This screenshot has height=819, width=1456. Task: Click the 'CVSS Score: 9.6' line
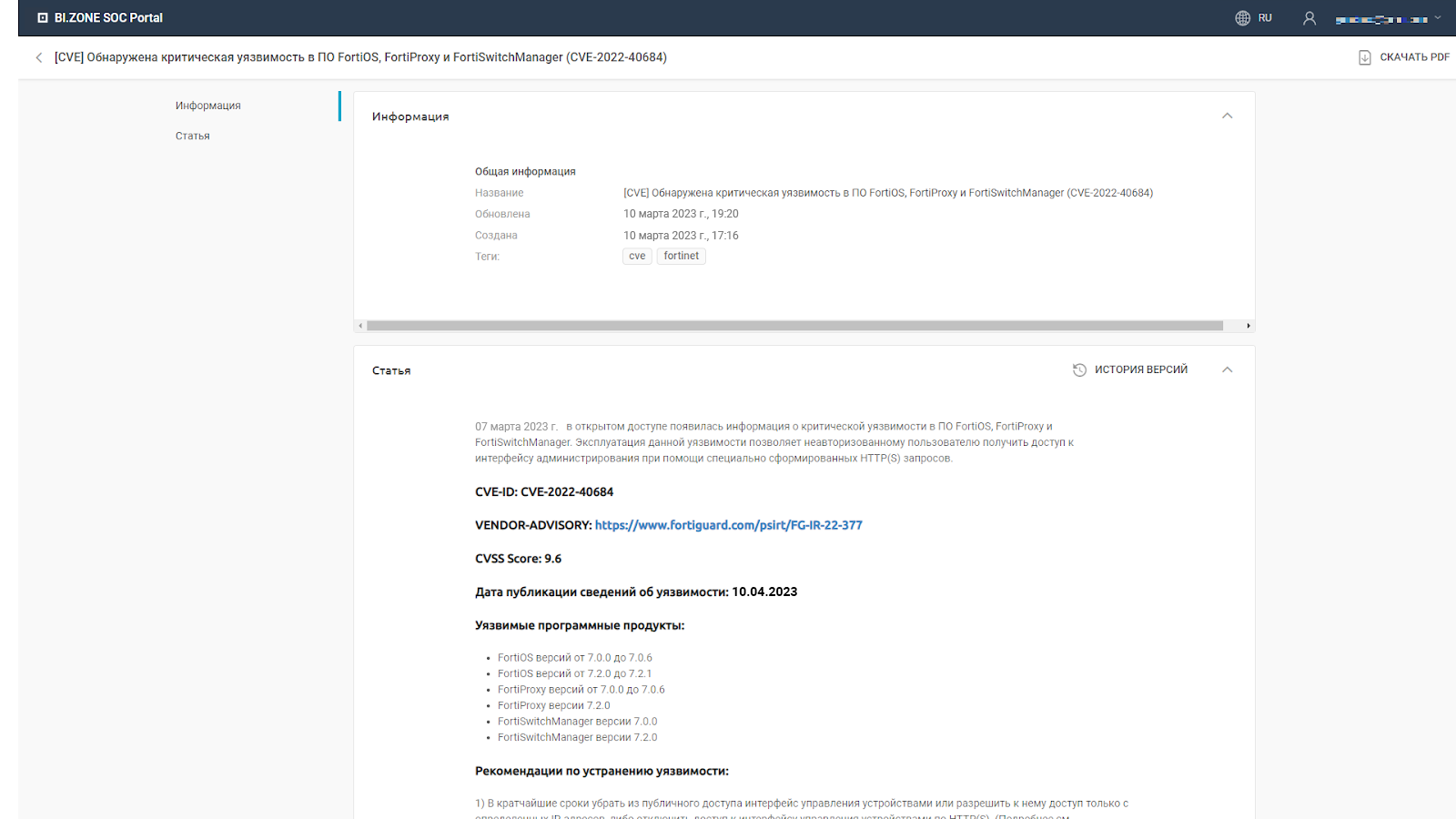click(x=518, y=559)
